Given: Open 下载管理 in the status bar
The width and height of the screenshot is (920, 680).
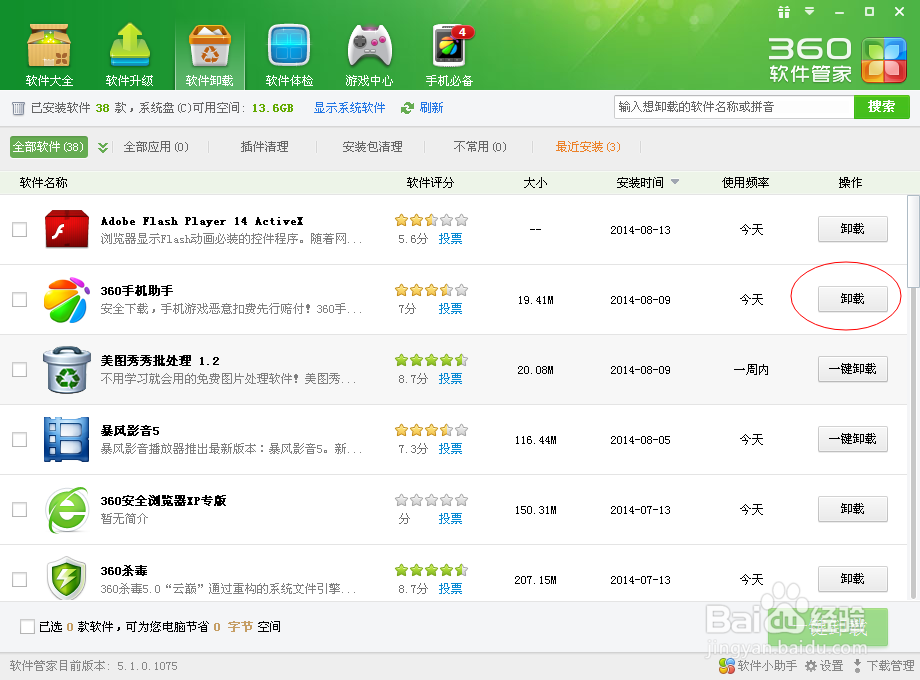Looking at the screenshot, I should 884,666.
